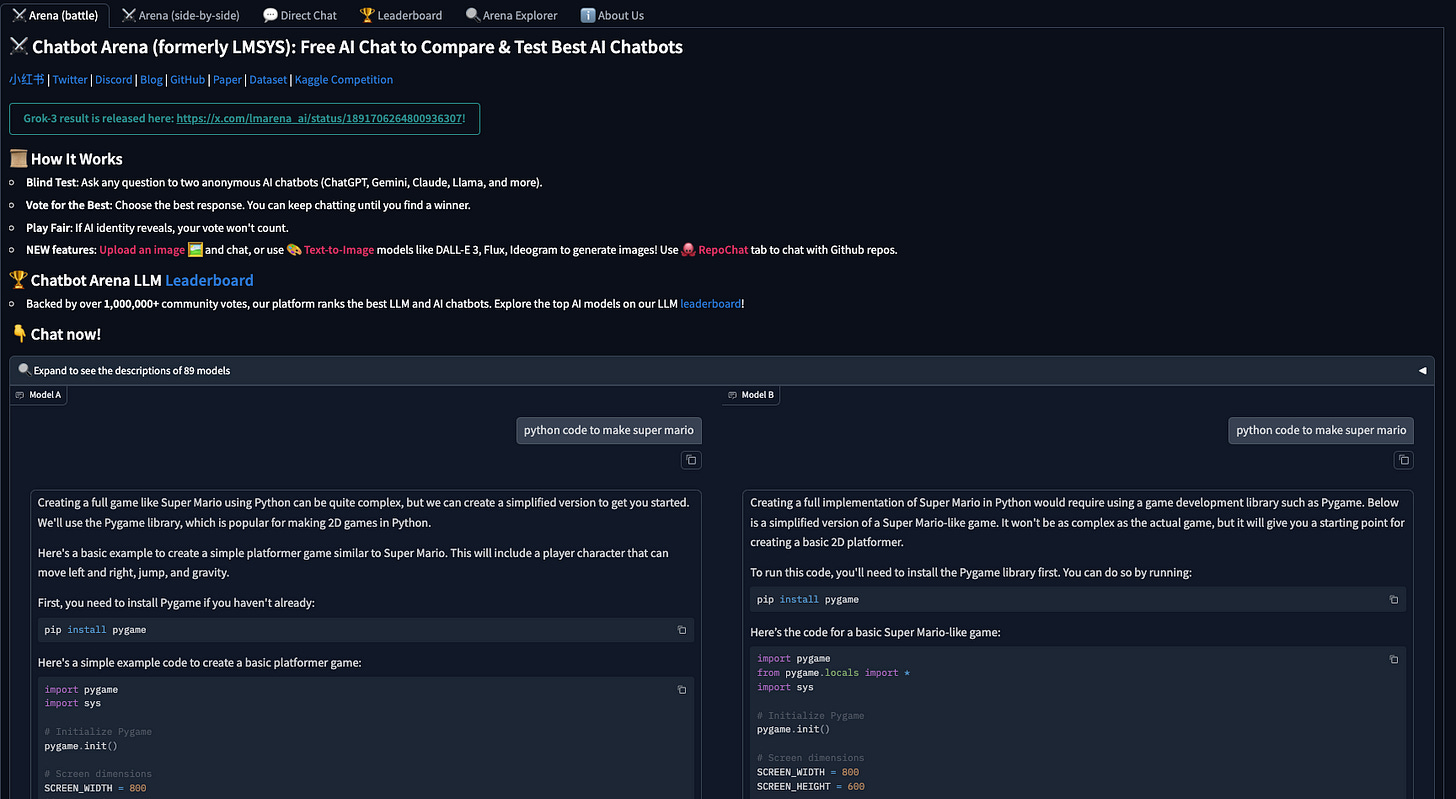Click the lowercase leaderboard link in the votes sentence

coord(711,304)
